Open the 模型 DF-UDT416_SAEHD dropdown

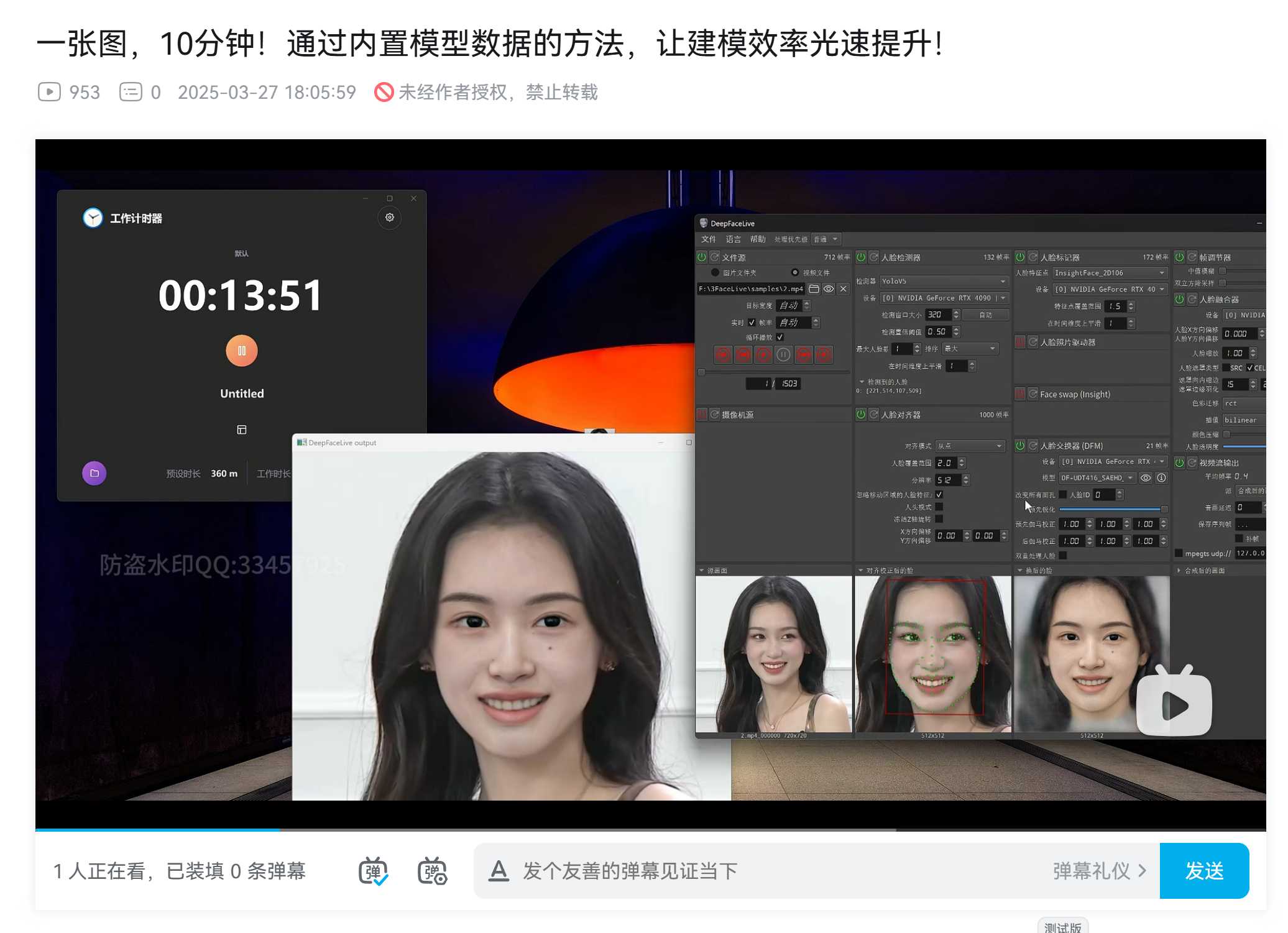[x=1098, y=478]
